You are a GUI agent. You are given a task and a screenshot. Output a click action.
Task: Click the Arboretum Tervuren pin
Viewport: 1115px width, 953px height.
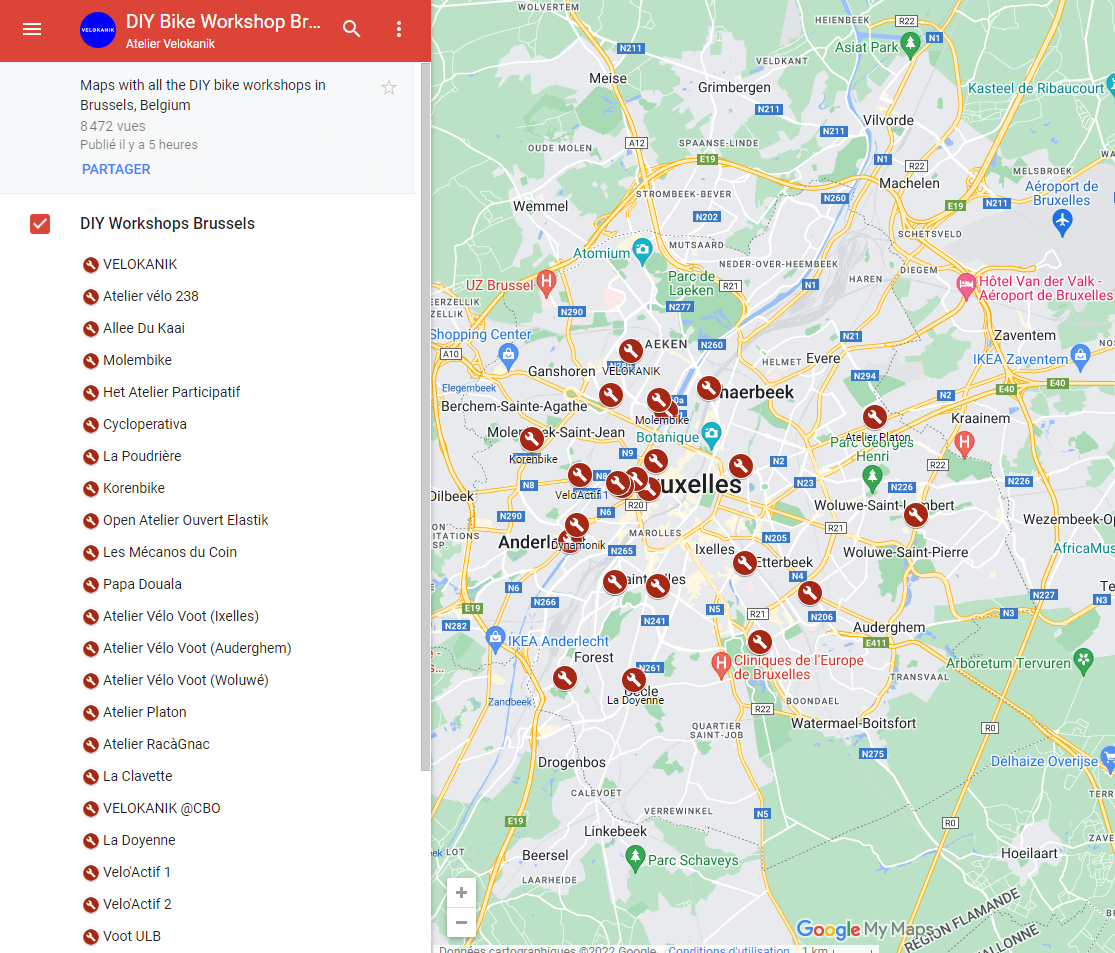[x=1083, y=661]
